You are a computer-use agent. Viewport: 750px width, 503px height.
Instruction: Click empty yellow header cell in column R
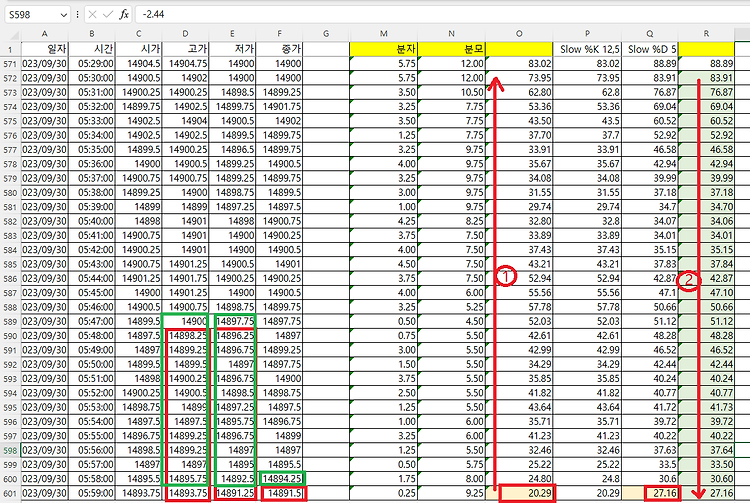[706, 49]
